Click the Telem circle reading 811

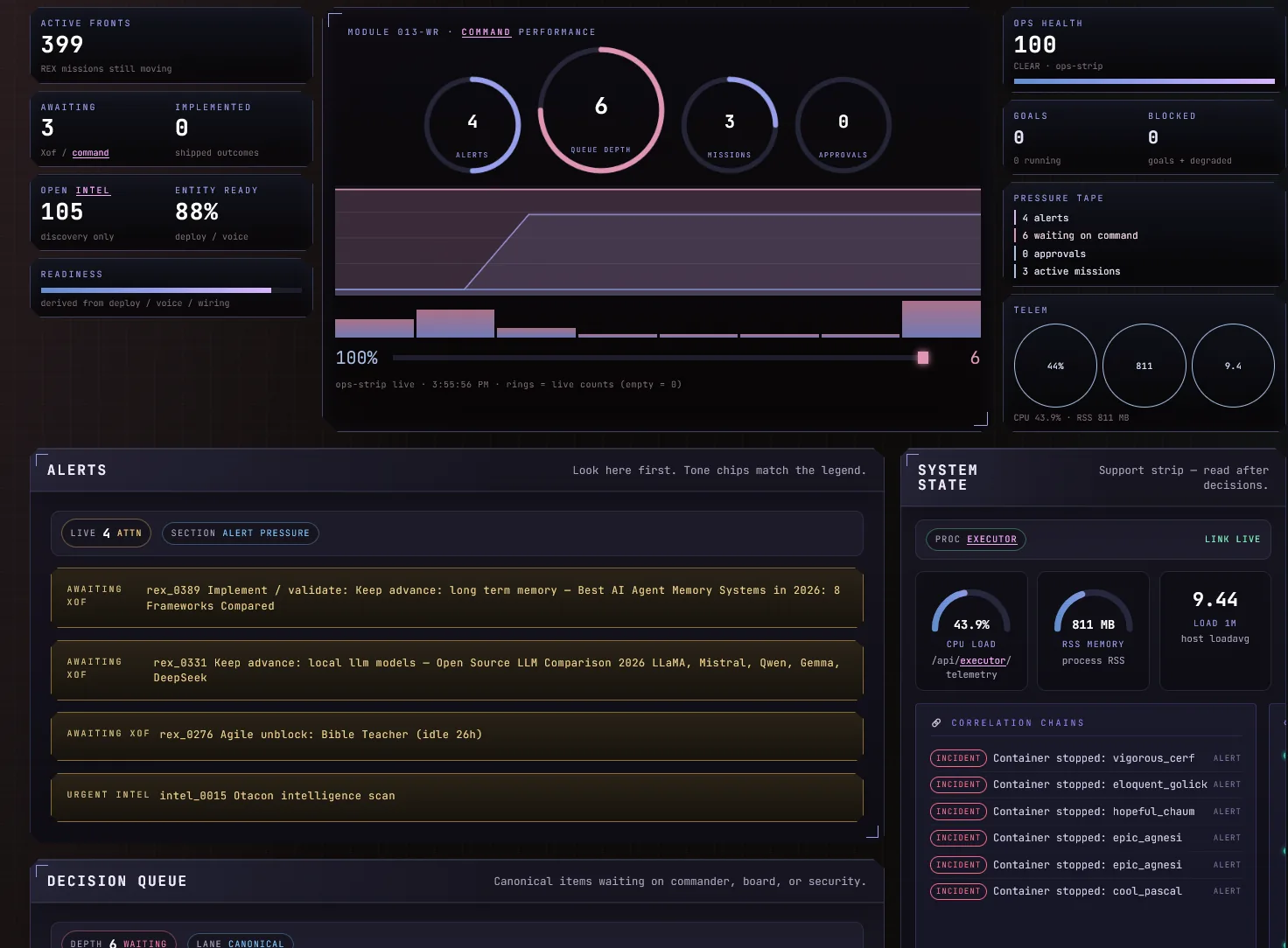[1144, 366]
